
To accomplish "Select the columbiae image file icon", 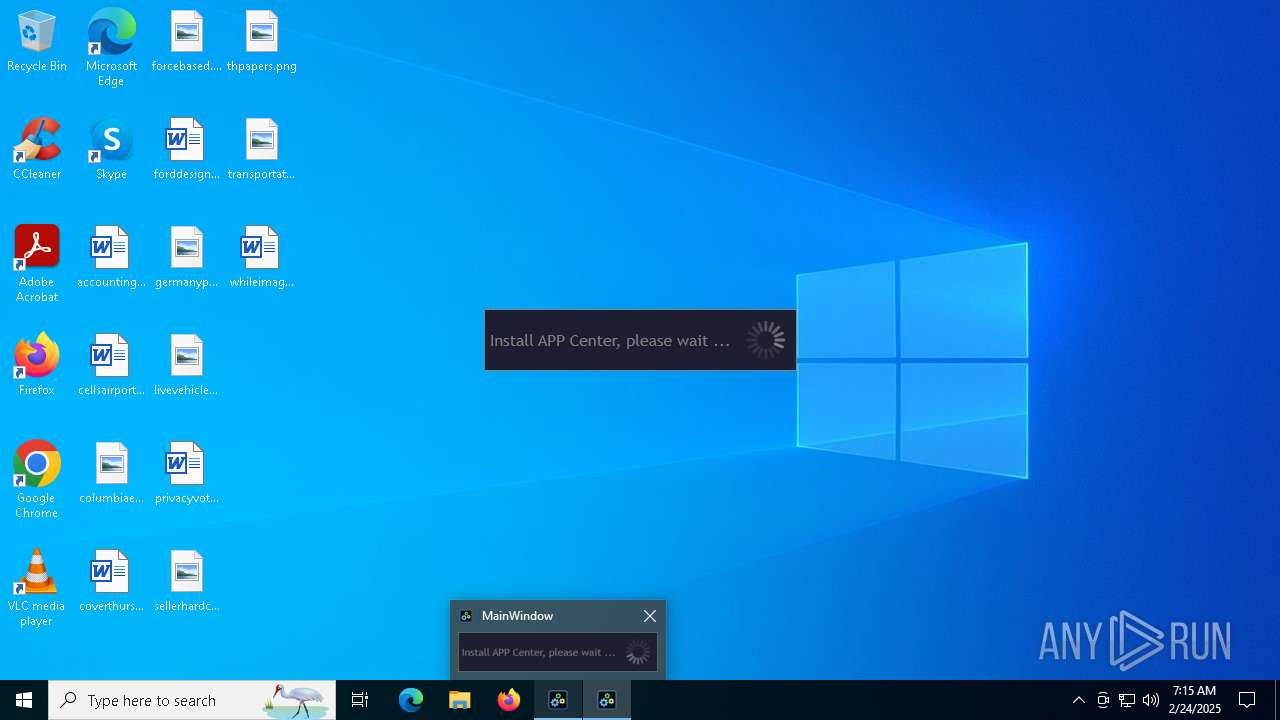I will (x=111, y=473).
